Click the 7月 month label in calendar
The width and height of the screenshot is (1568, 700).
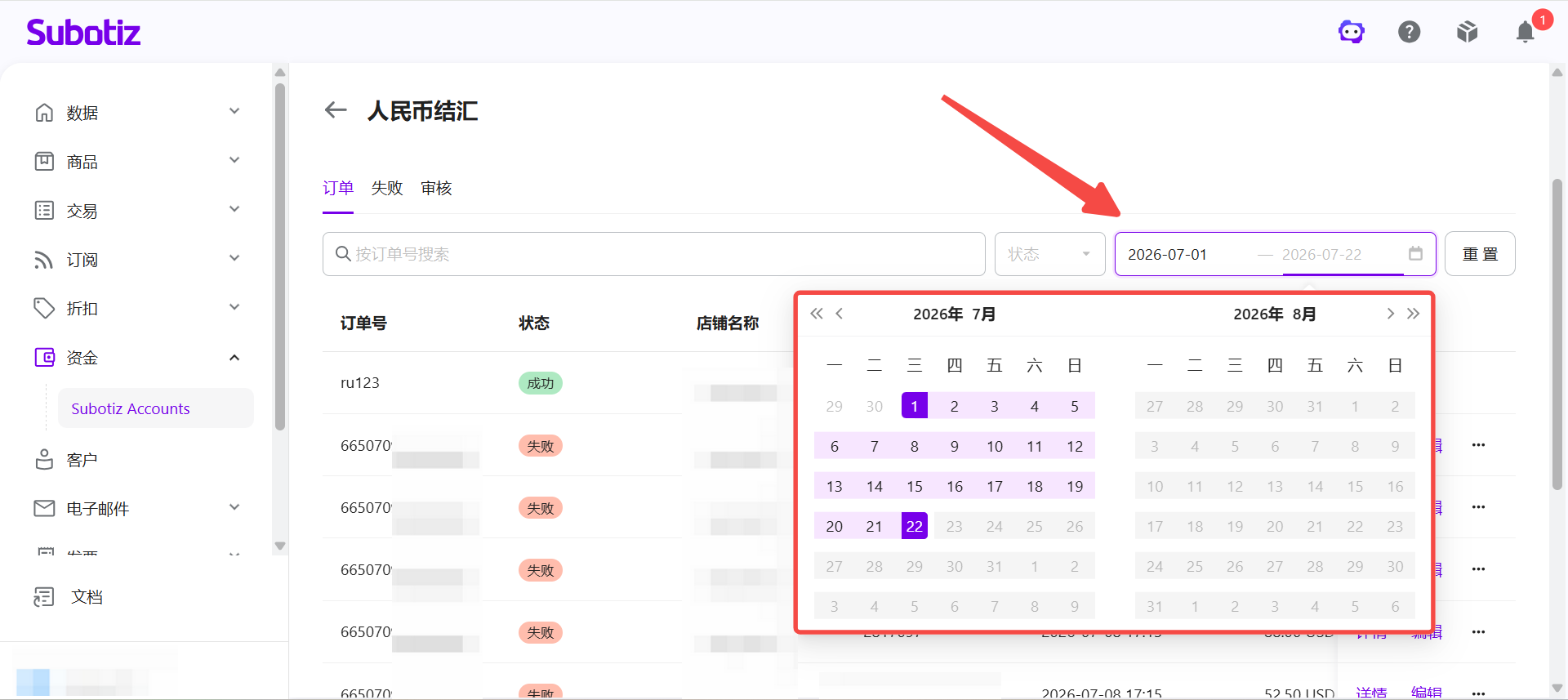tap(983, 314)
